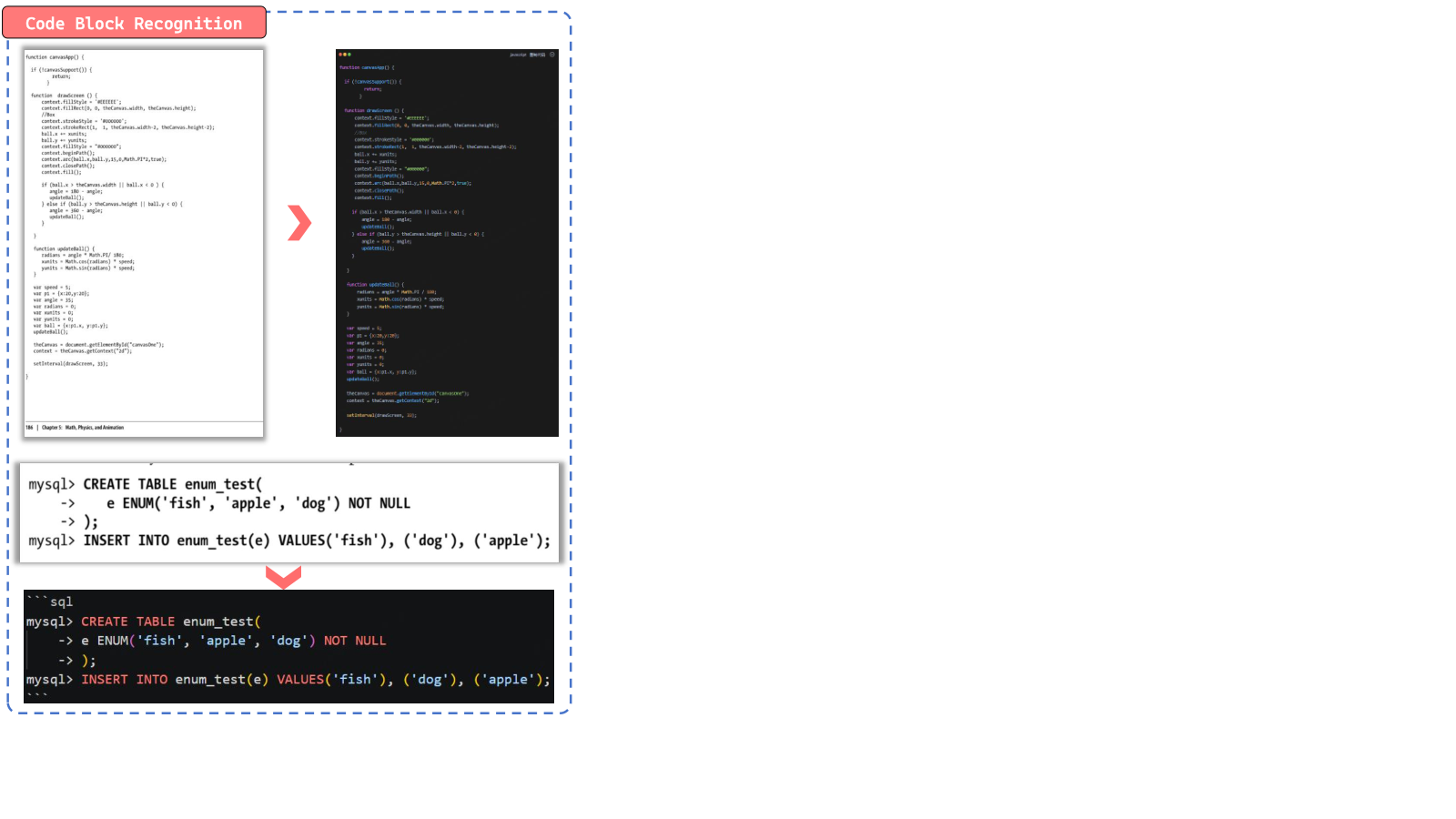Click 'INSERT INTO enum_test(e)' line in white image
The width and height of the screenshot is (1456, 819).
point(317,541)
